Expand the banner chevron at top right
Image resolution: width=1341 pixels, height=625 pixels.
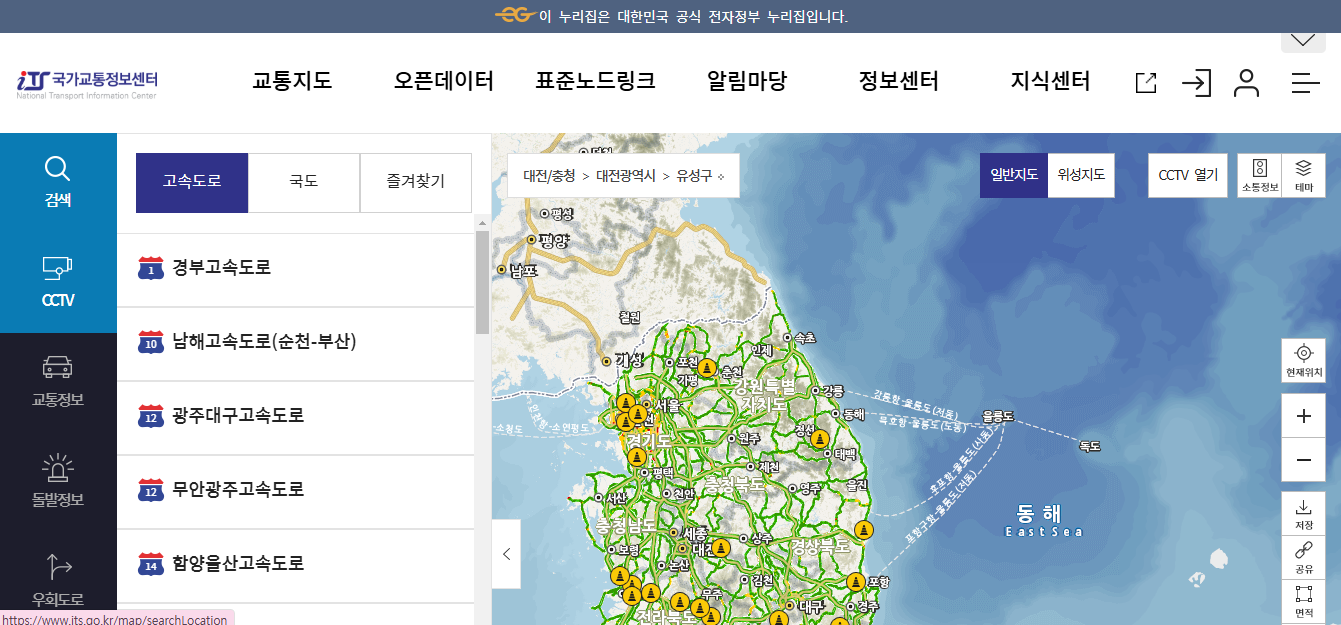[x=1302, y=40]
